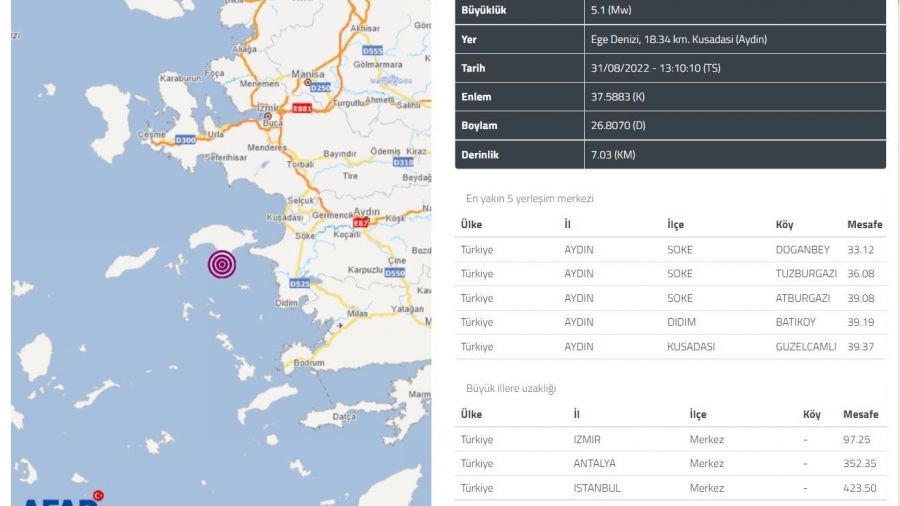900x506 pixels.
Task: Select the Büyüklük 5.1 (Mw) row
Action: tap(669, 12)
